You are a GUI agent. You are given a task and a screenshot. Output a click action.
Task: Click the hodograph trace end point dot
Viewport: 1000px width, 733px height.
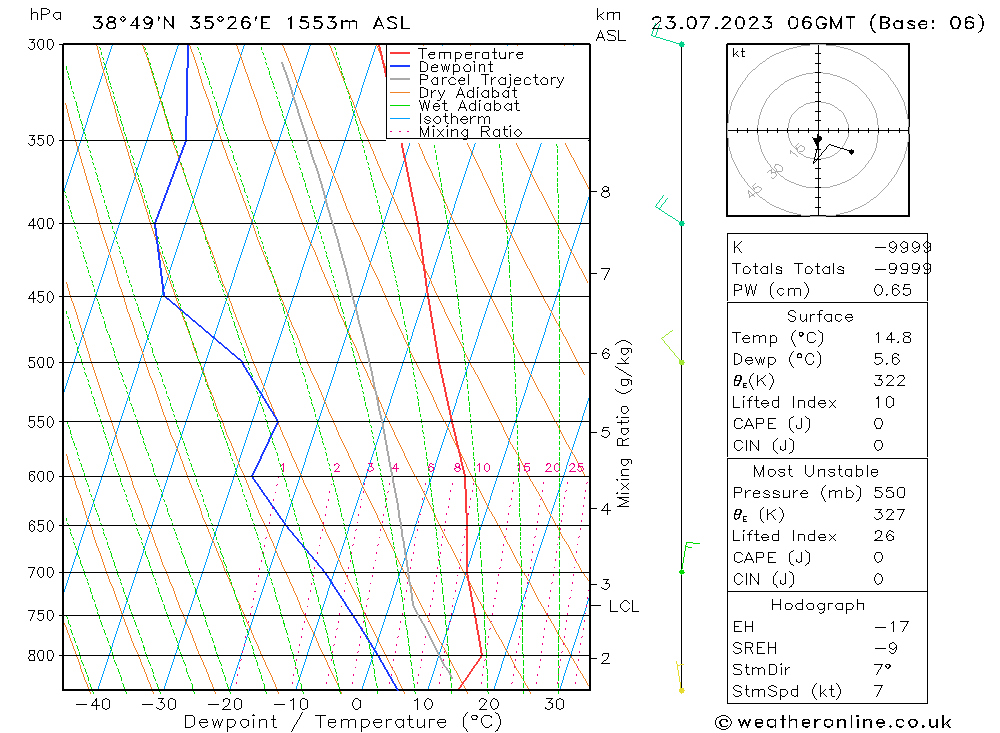click(851, 152)
